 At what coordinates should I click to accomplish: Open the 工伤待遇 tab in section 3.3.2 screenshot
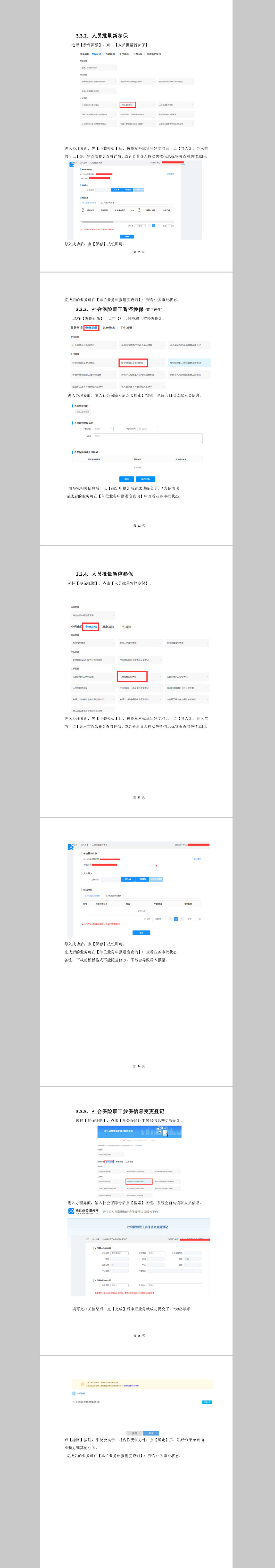tap(124, 54)
